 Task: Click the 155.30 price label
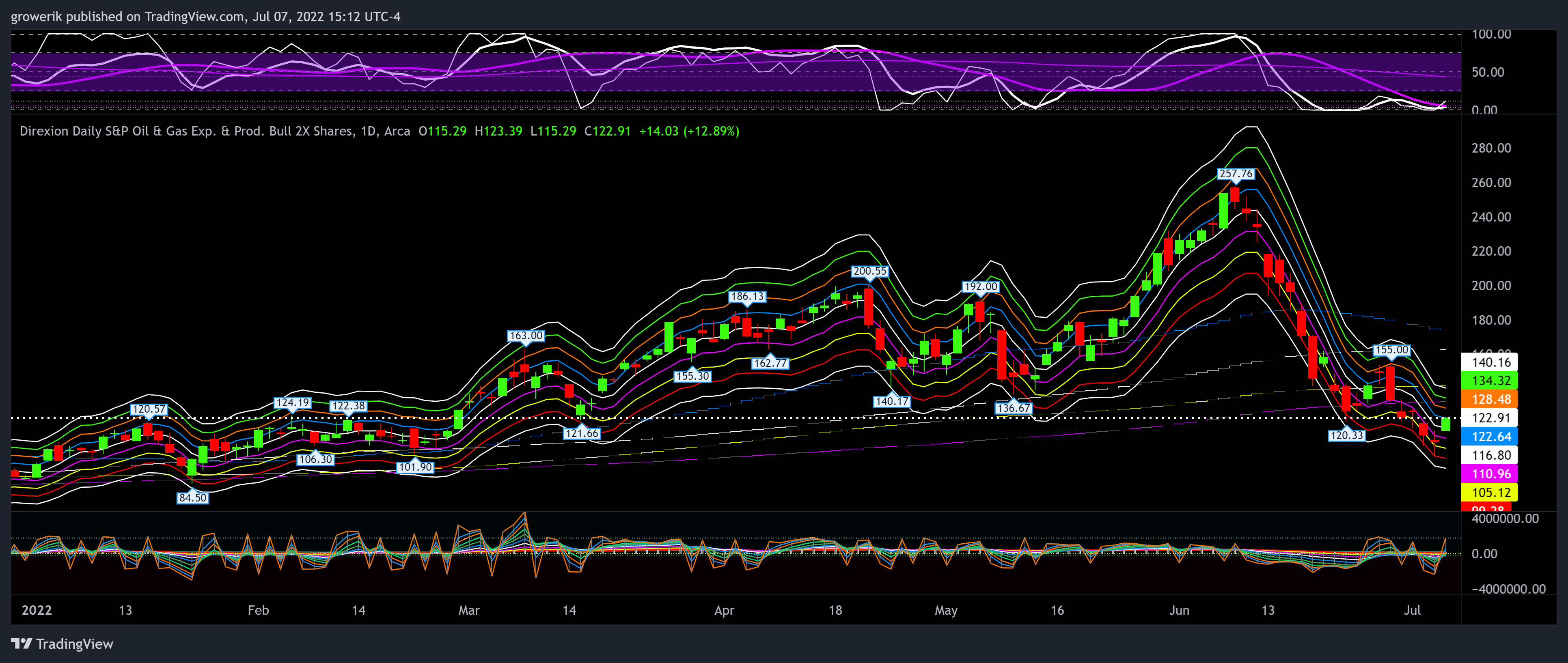tap(693, 376)
